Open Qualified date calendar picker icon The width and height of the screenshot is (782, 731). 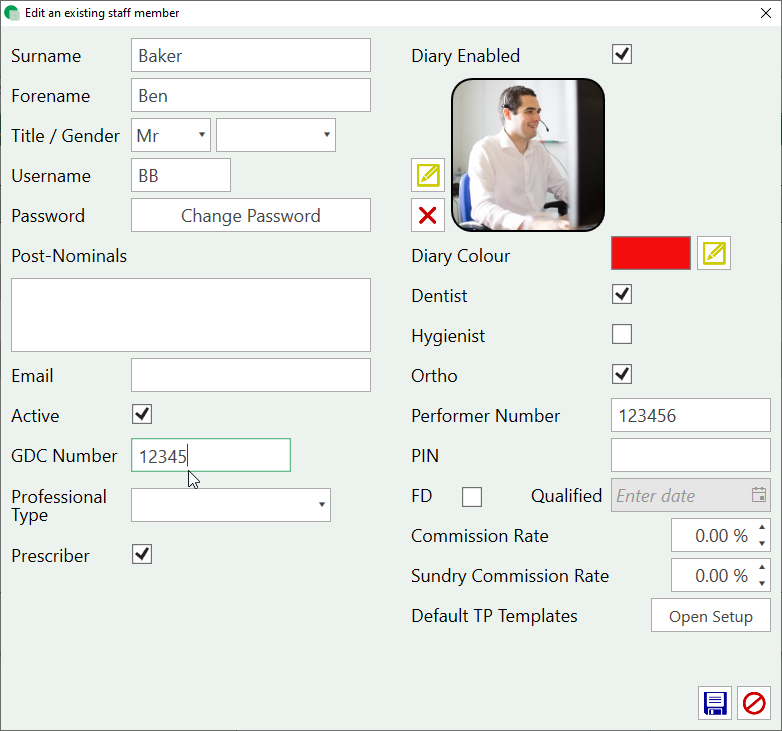pos(759,495)
